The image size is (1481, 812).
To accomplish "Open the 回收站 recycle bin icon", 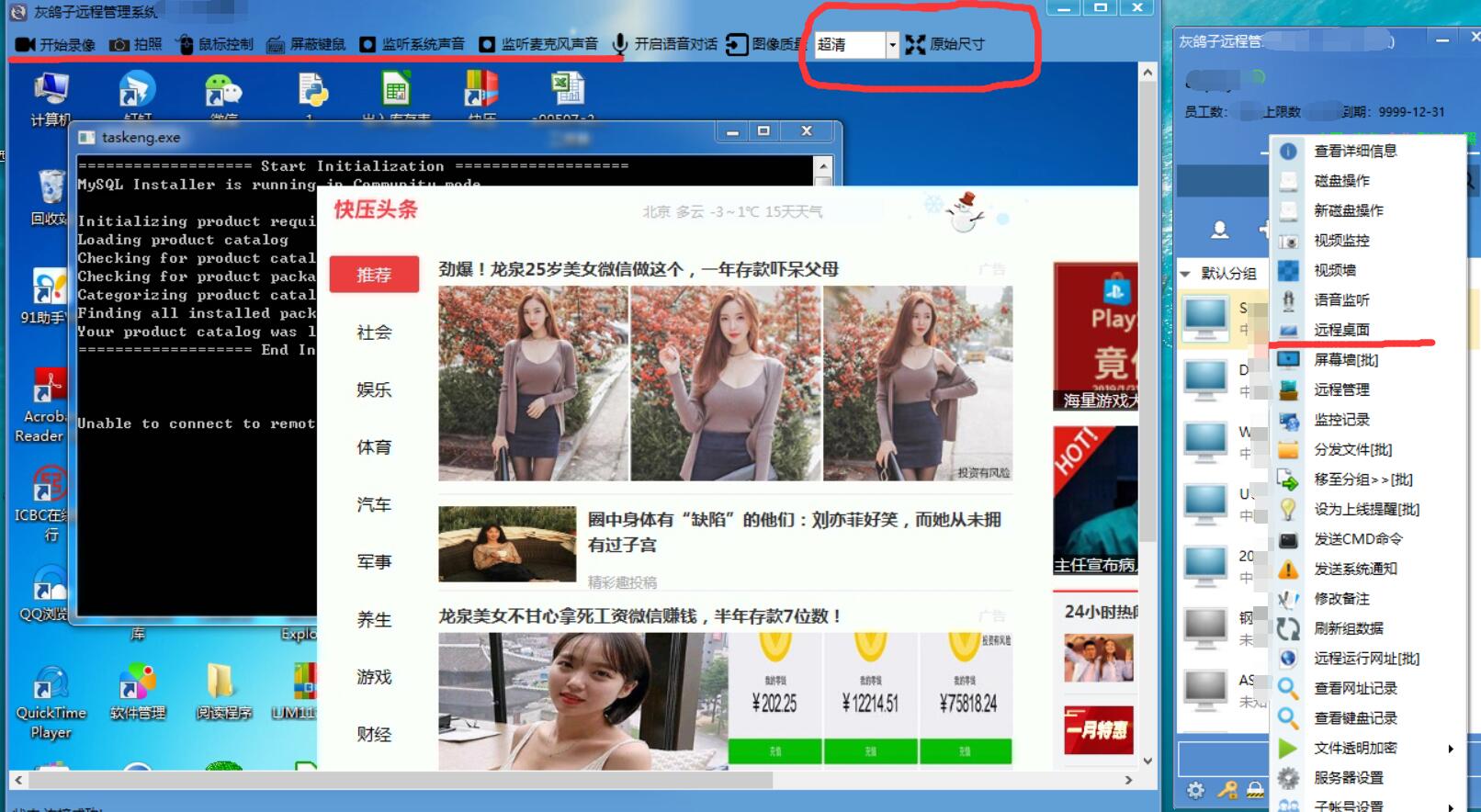I will tap(51, 197).
